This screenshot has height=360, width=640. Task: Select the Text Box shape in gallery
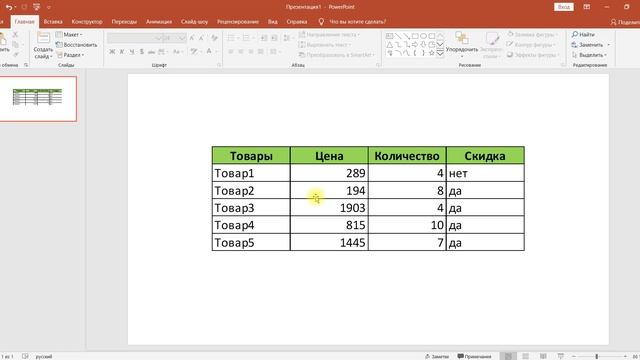click(390, 36)
